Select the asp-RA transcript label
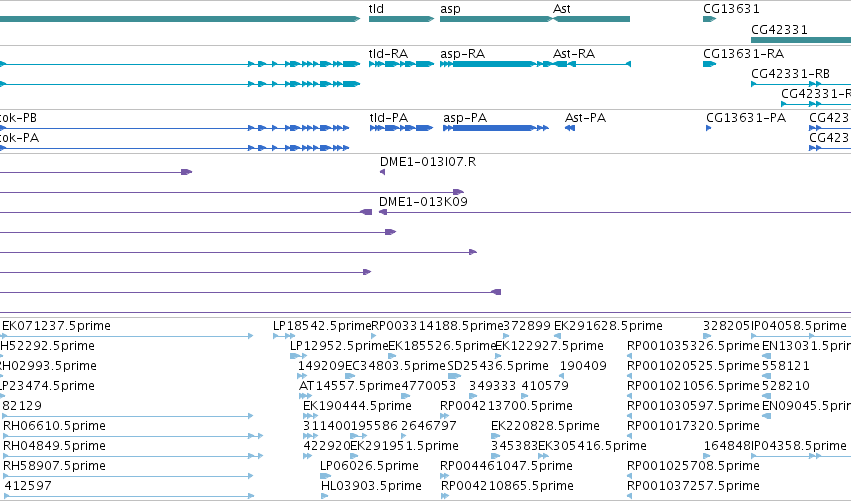851x501 pixels. pyautogui.click(x=462, y=54)
